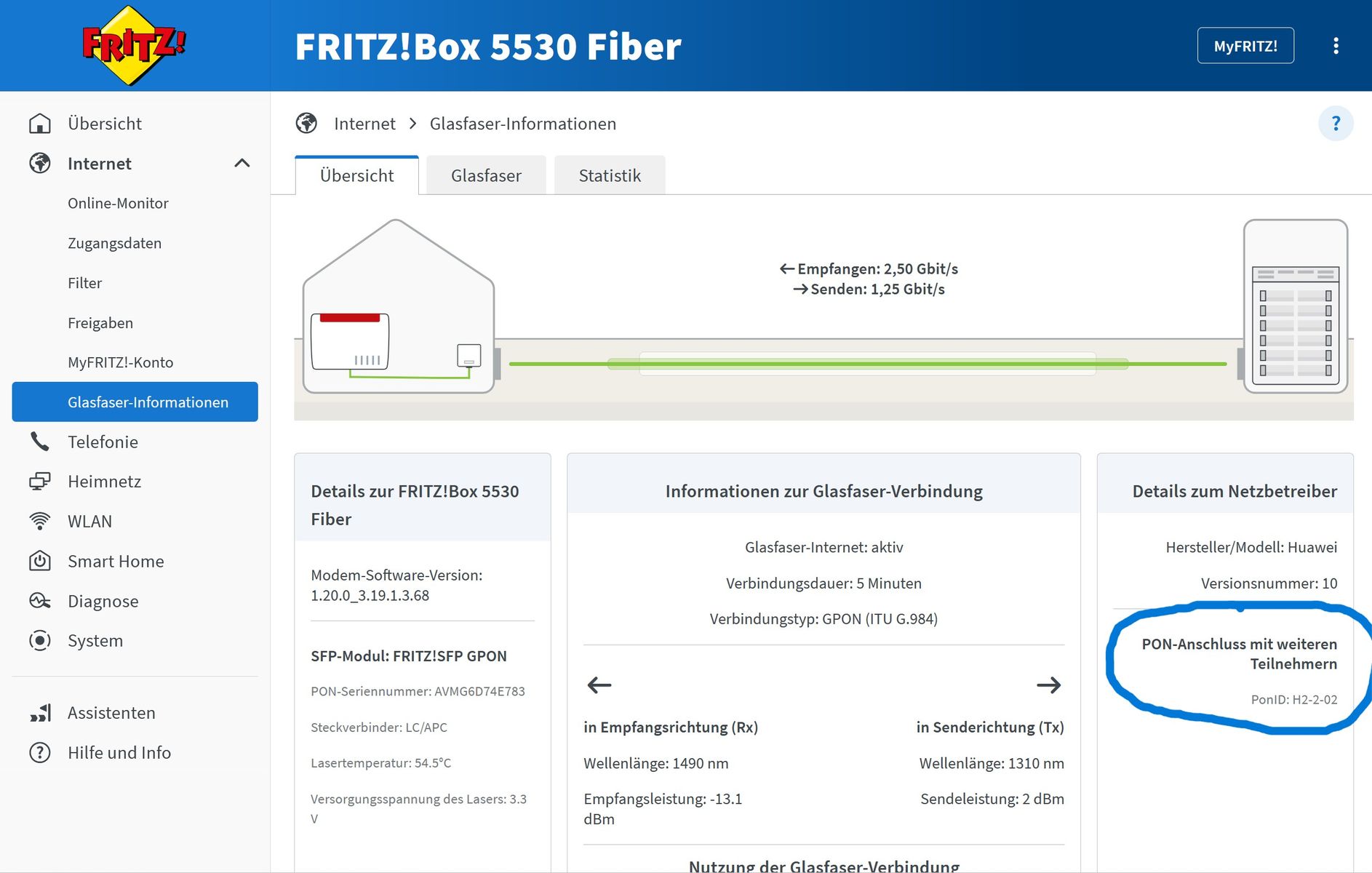The image size is (1372, 873).
Task: Click the network operator rack illustration
Action: tap(1296, 306)
